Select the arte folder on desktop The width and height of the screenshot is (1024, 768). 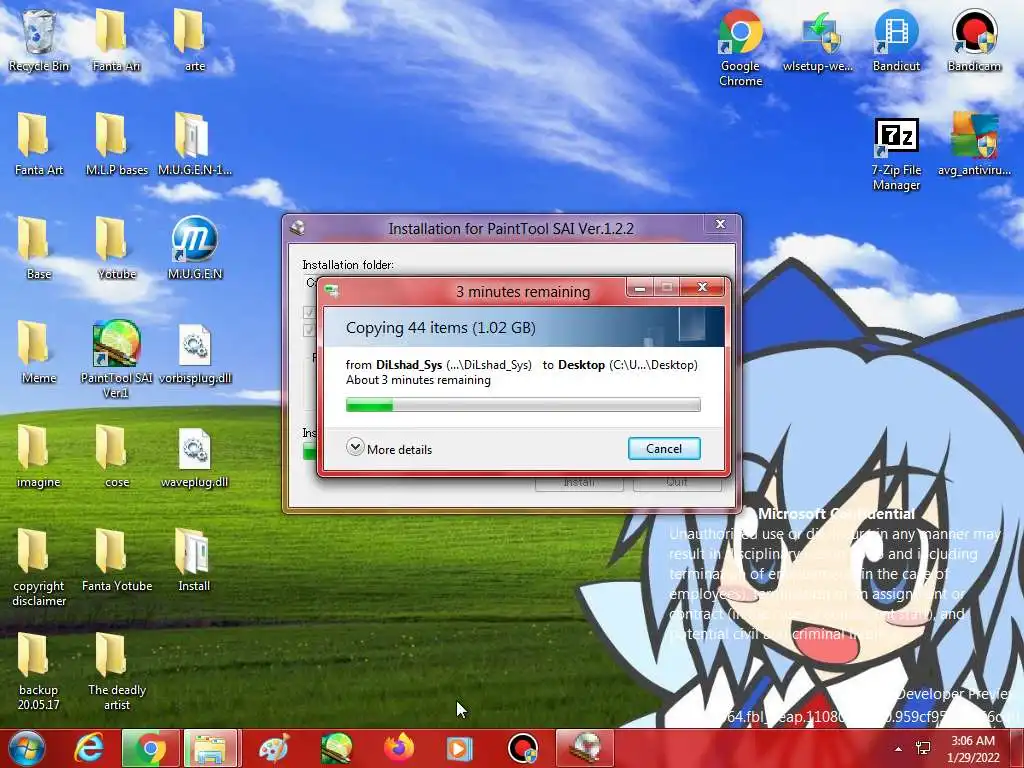195,40
